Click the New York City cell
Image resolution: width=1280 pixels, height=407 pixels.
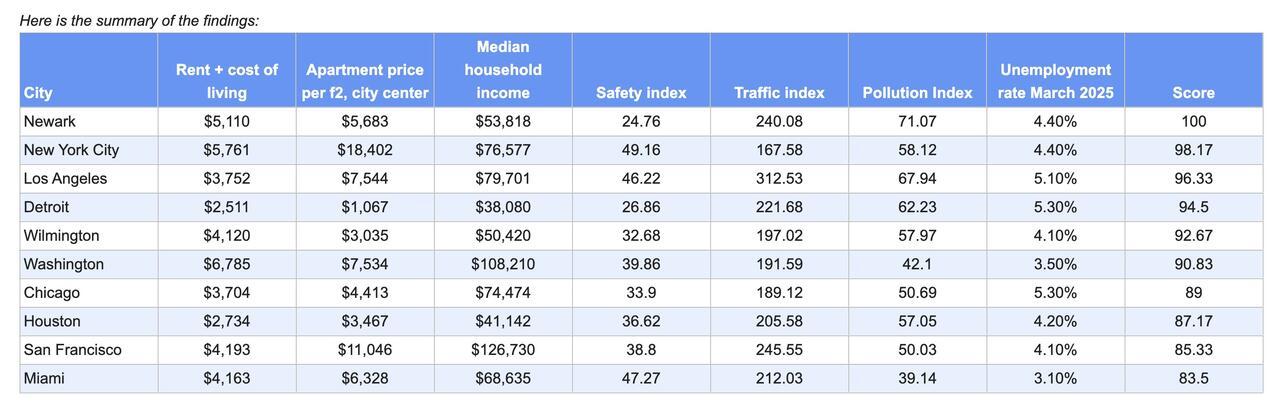click(71, 150)
